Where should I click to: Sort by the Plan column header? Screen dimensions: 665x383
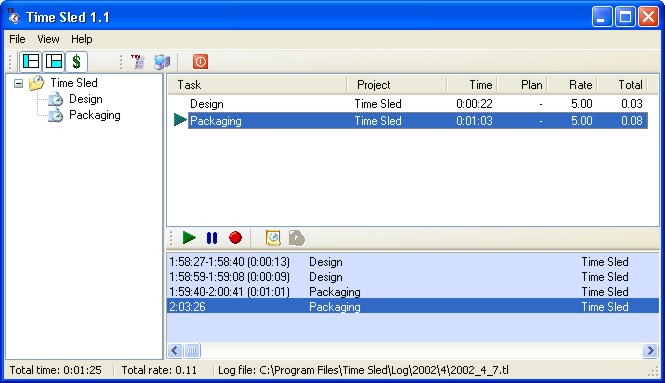(522, 85)
